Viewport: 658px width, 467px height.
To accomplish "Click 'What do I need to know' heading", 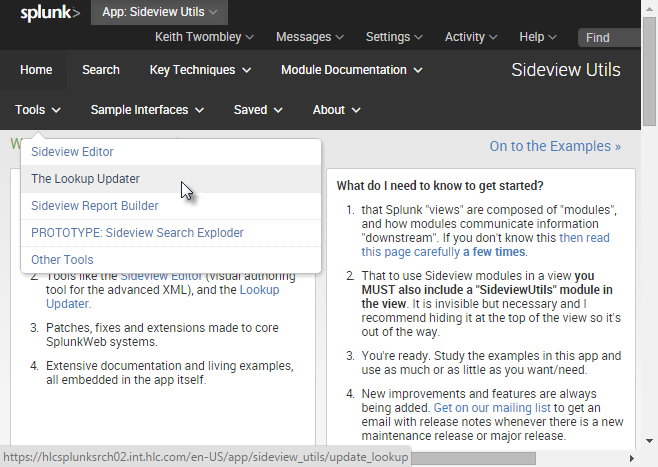I will pos(440,185).
